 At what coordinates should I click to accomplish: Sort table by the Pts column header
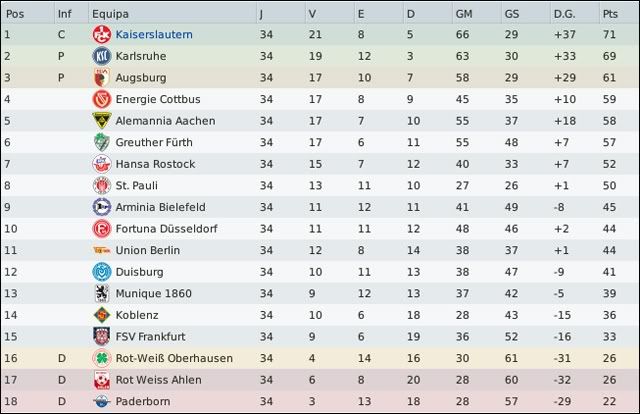pos(610,13)
